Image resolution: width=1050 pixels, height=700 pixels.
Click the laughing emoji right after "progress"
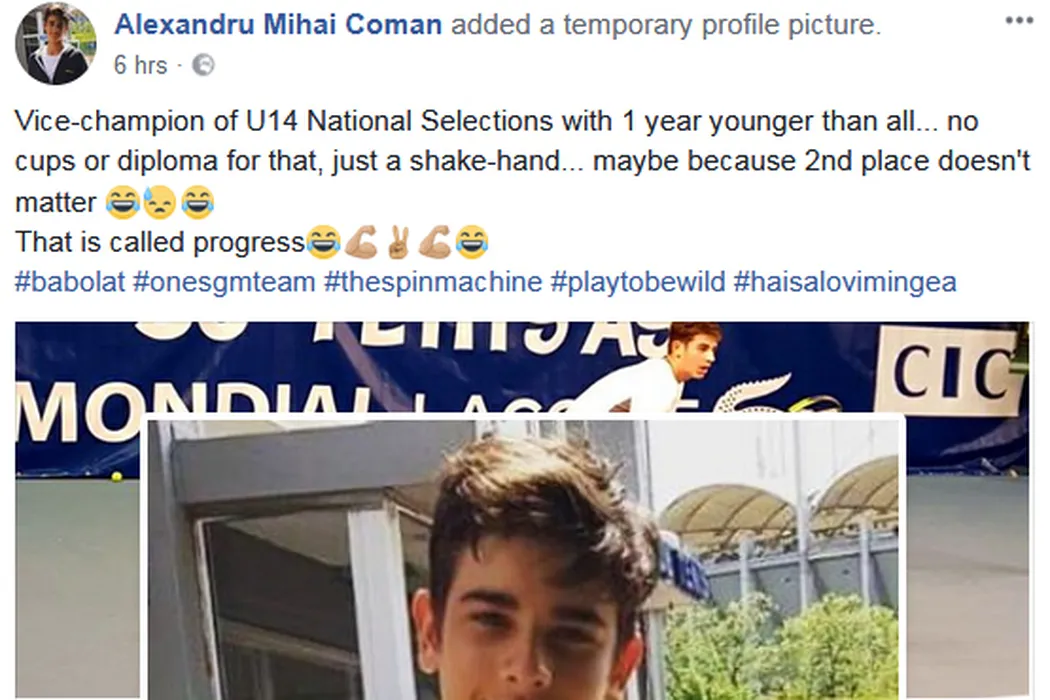tap(323, 243)
